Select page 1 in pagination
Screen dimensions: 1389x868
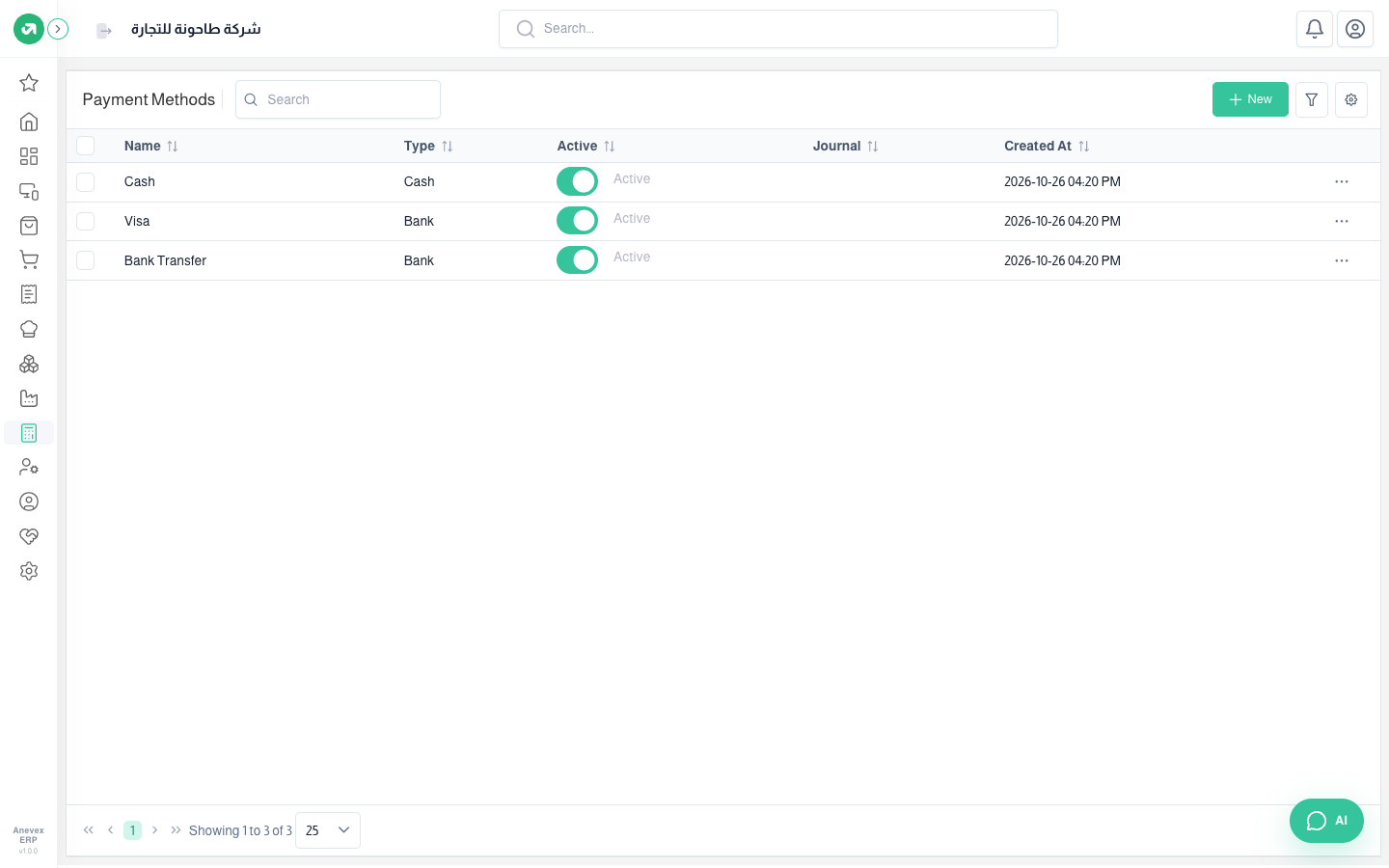[x=133, y=830]
